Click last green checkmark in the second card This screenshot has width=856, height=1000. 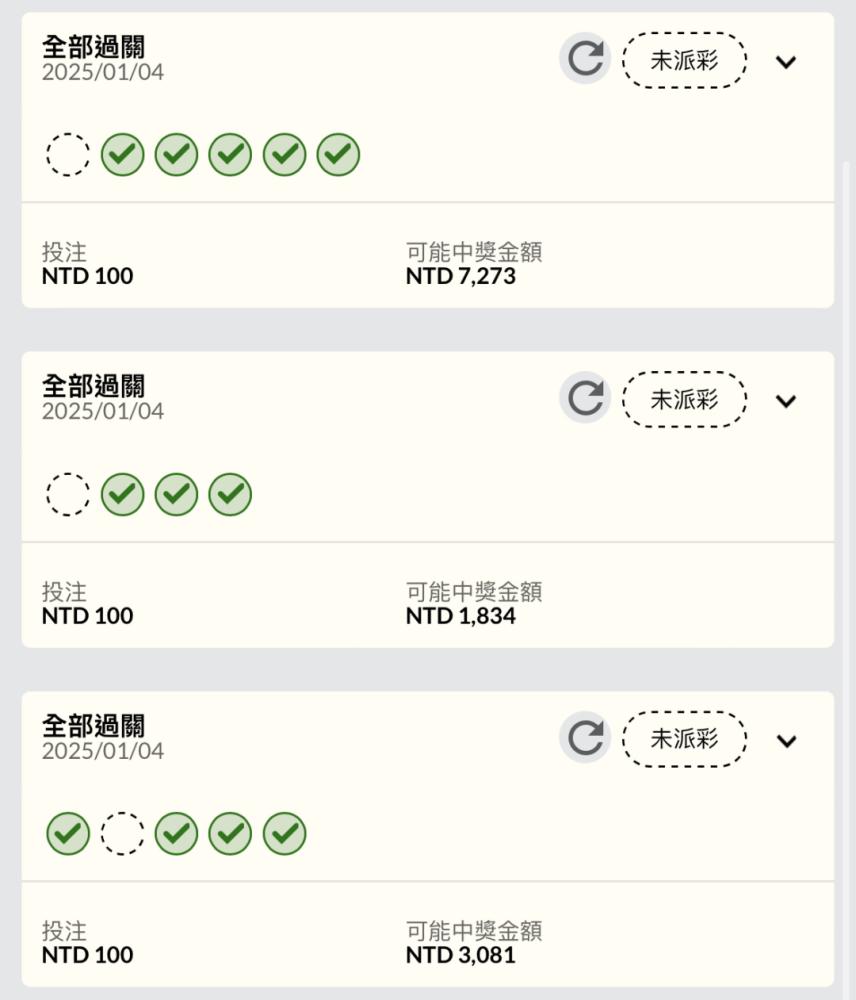pyautogui.click(x=230, y=494)
